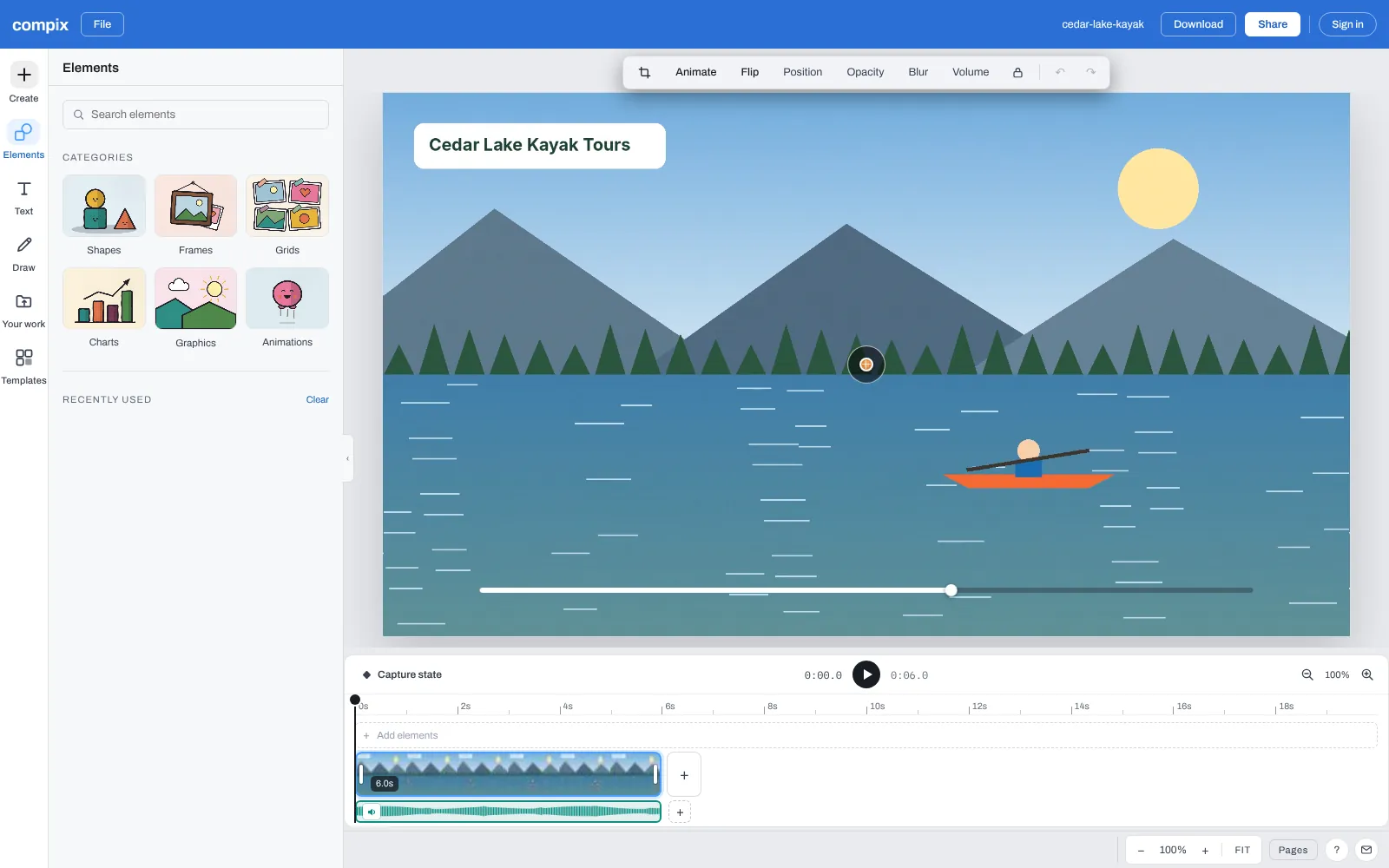1389x868 pixels.
Task: Select the Draw tool in sidebar
Action: click(23, 253)
